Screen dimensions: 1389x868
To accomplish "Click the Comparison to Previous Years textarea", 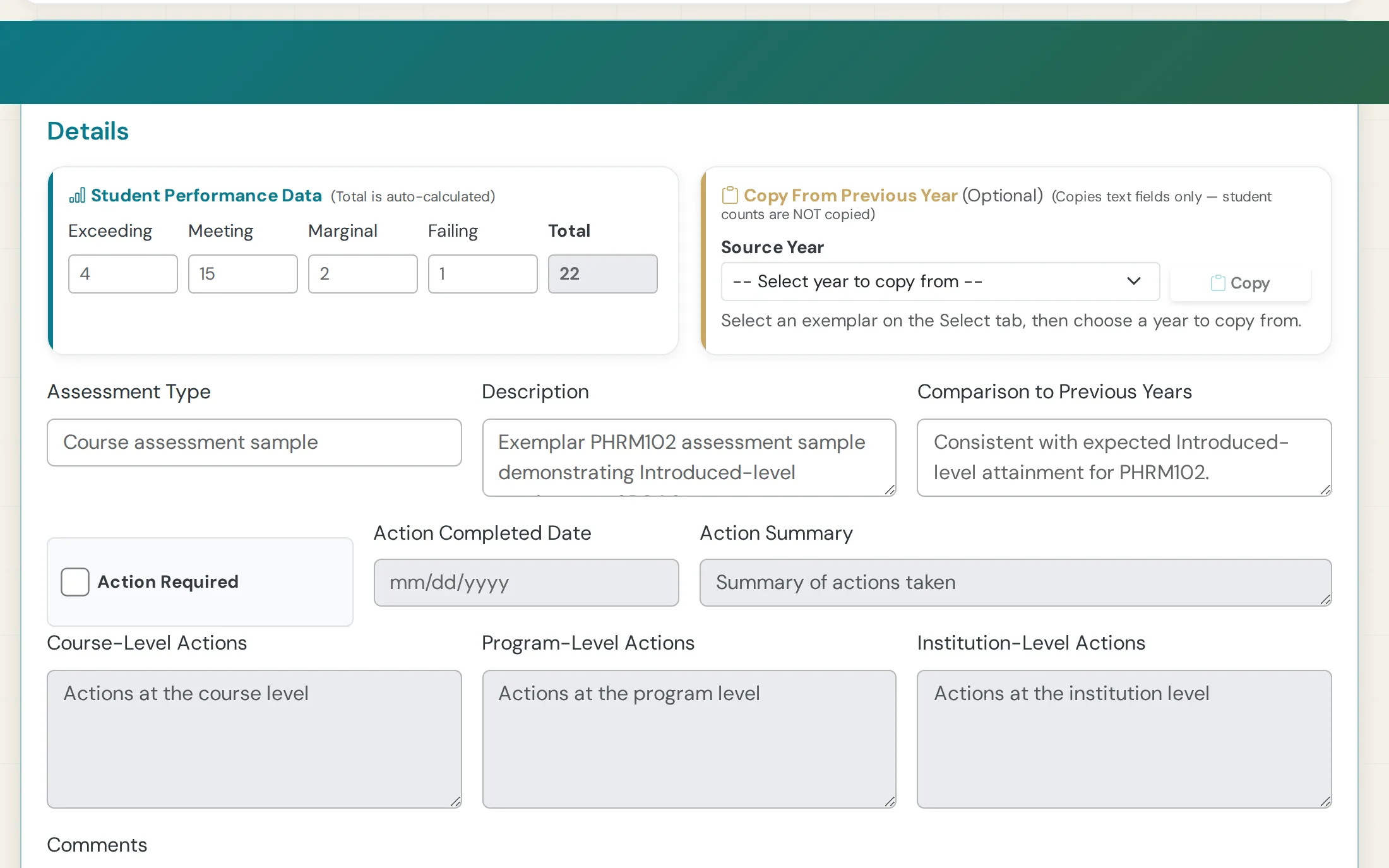I will 1124,458.
